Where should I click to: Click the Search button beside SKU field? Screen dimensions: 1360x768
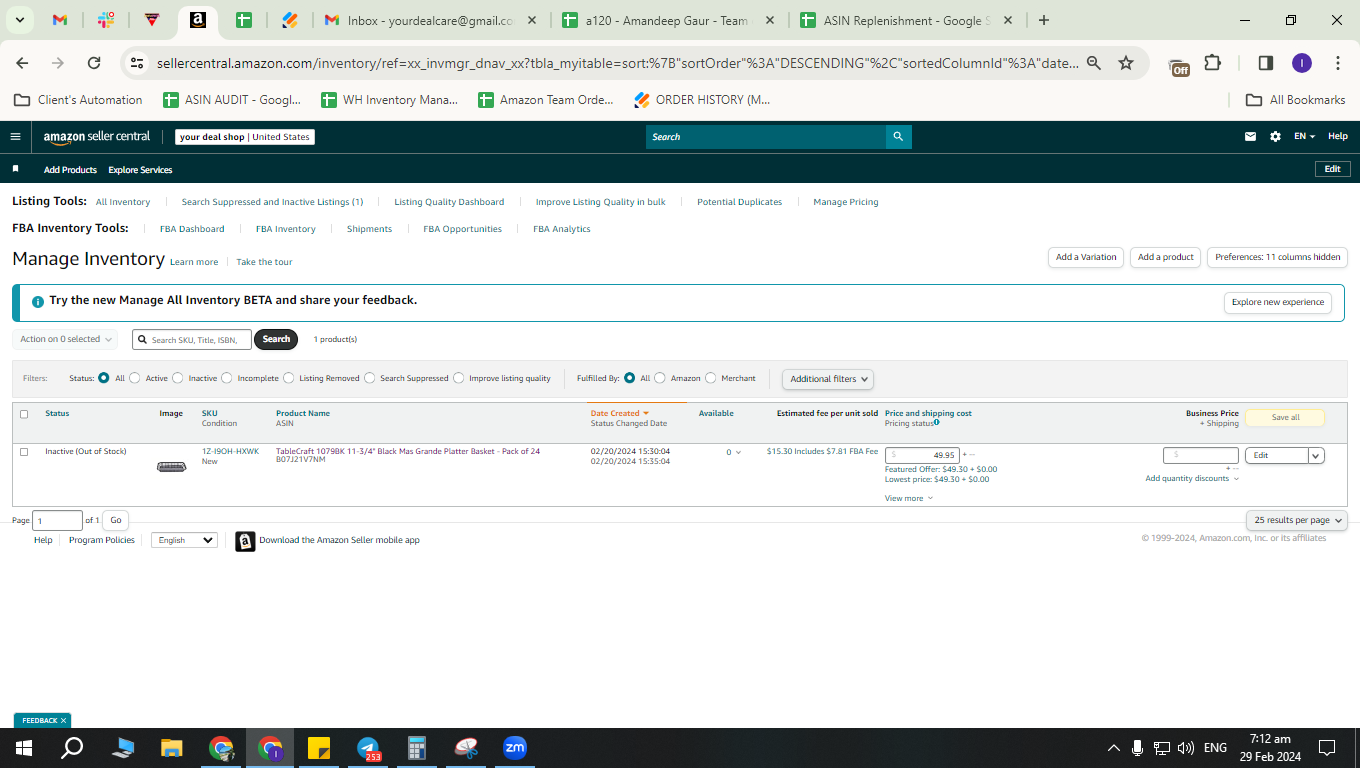pos(276,339)
